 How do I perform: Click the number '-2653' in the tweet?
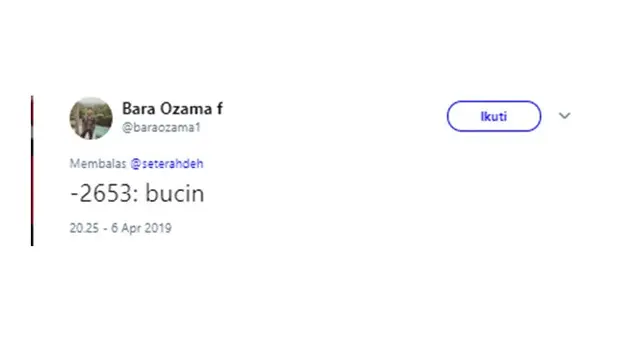click(101, 193)
